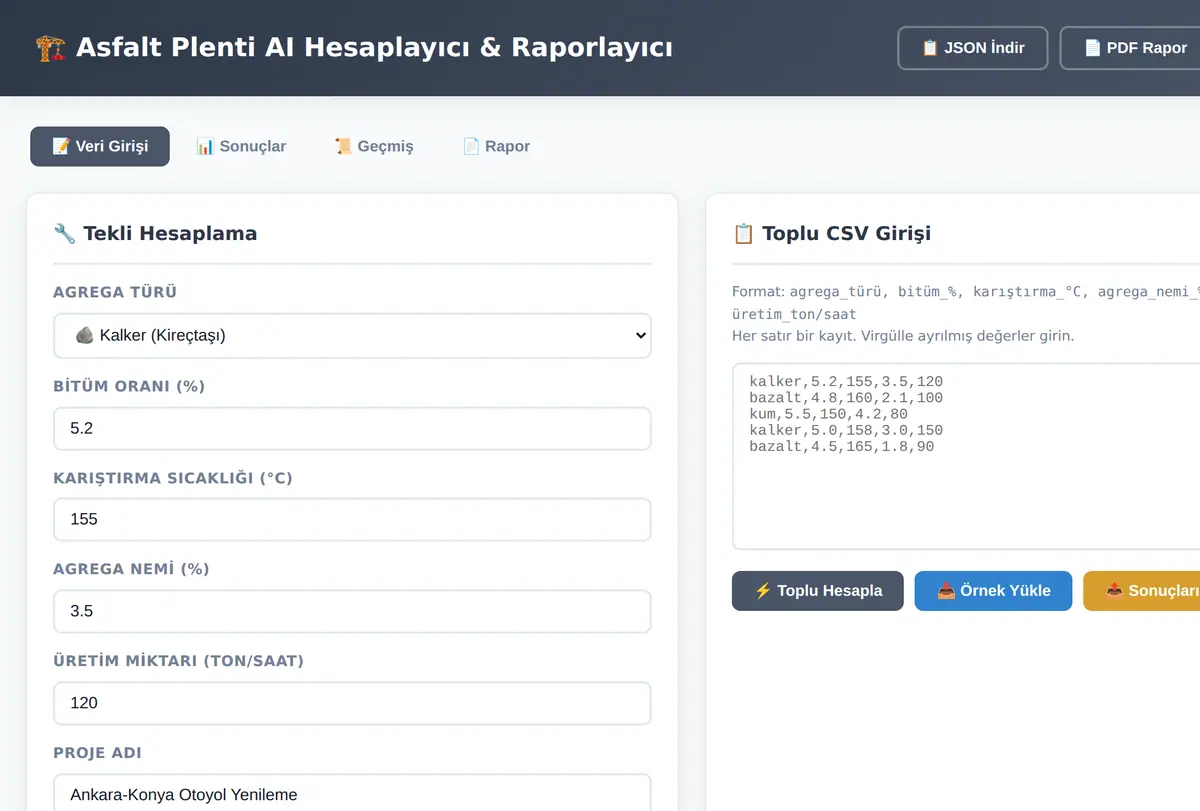Click the CSV line 'bazalt,4.8,160,2.1,100'
The image size is (1200, 811).
845,398
